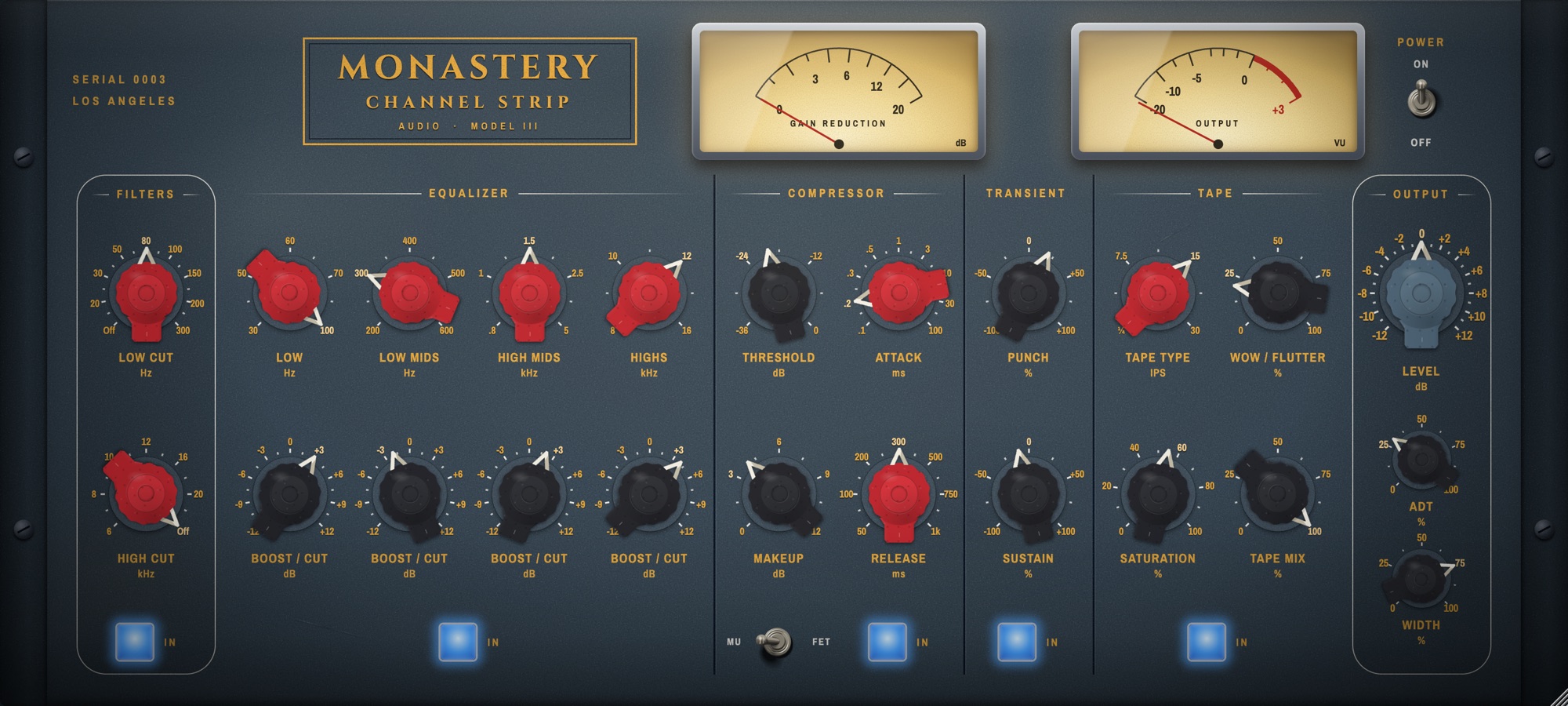Screen dimensions: 1568x706
Task: Toggle the Filters IN button
Action: (x=135, y=642)
